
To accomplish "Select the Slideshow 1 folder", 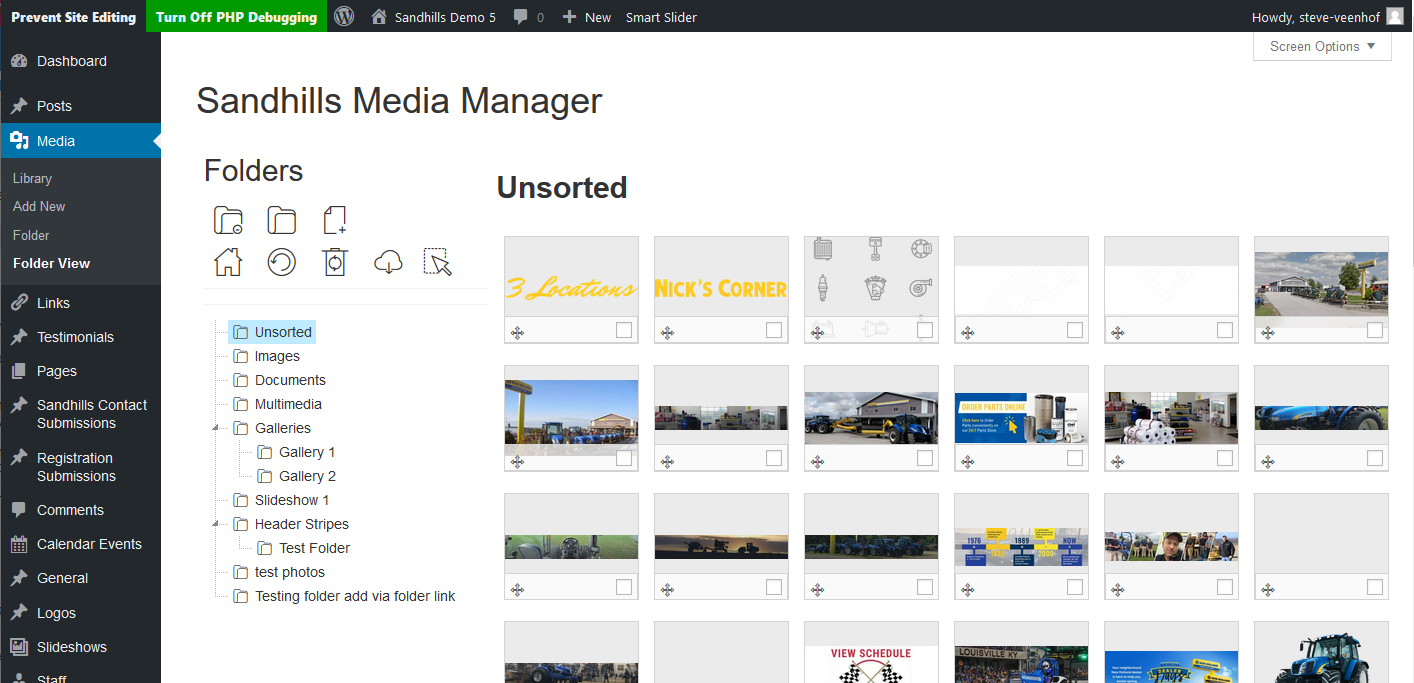I will 282,500.
